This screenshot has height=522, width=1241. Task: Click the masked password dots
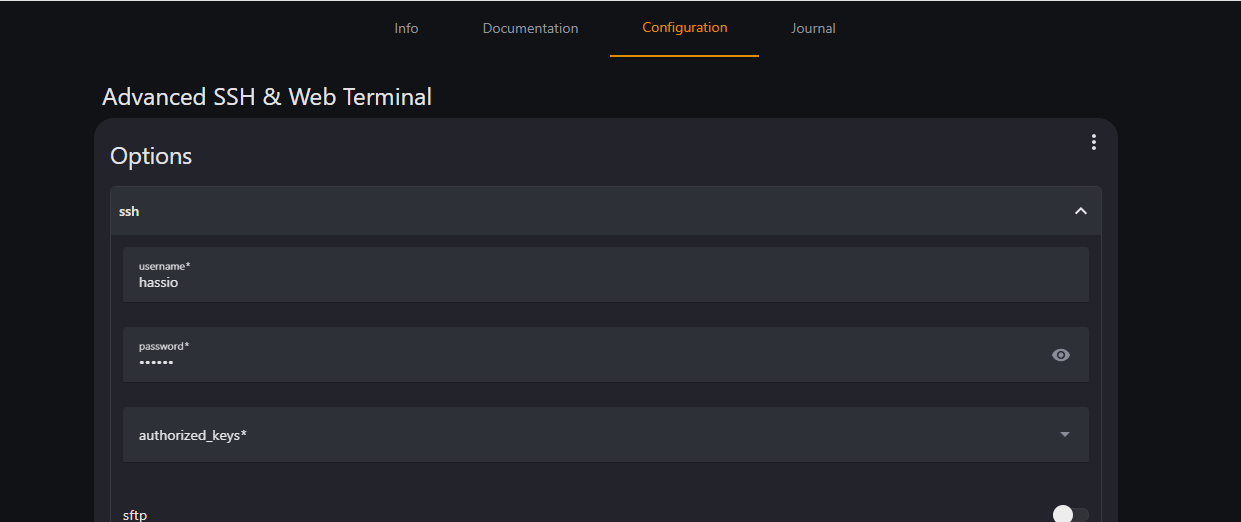click(x=156, y=362)
